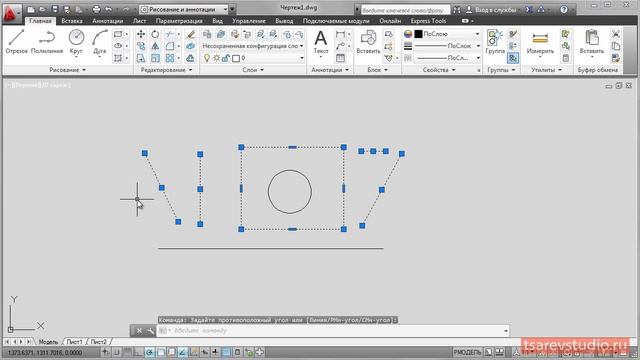640x360 pixels.
Task: Click the table tool icon in Аннотации
Action: click(x=340, y=58)
